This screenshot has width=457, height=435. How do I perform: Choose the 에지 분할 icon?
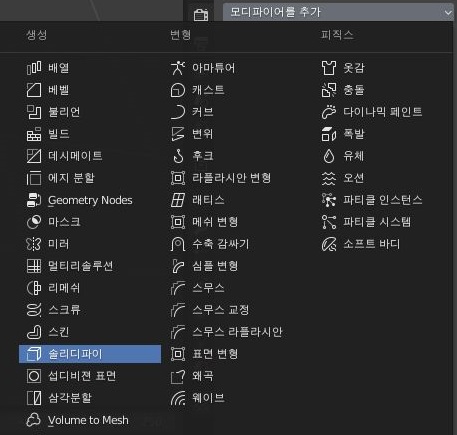tap(34, 178)
